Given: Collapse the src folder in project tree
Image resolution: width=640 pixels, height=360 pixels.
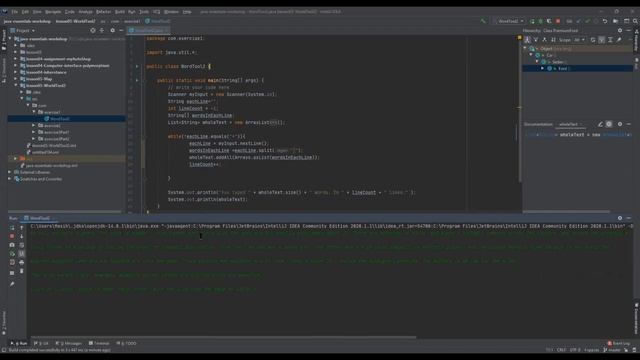Looking at the screenshot, I should click(22, 99).
